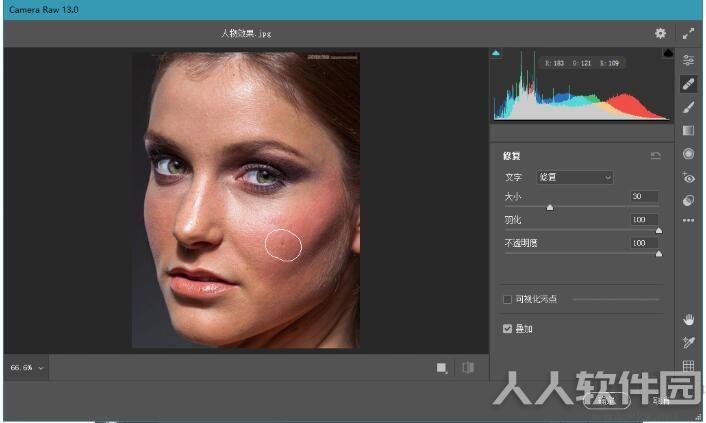Select the Adjustment Brush tool

point(688,107)
